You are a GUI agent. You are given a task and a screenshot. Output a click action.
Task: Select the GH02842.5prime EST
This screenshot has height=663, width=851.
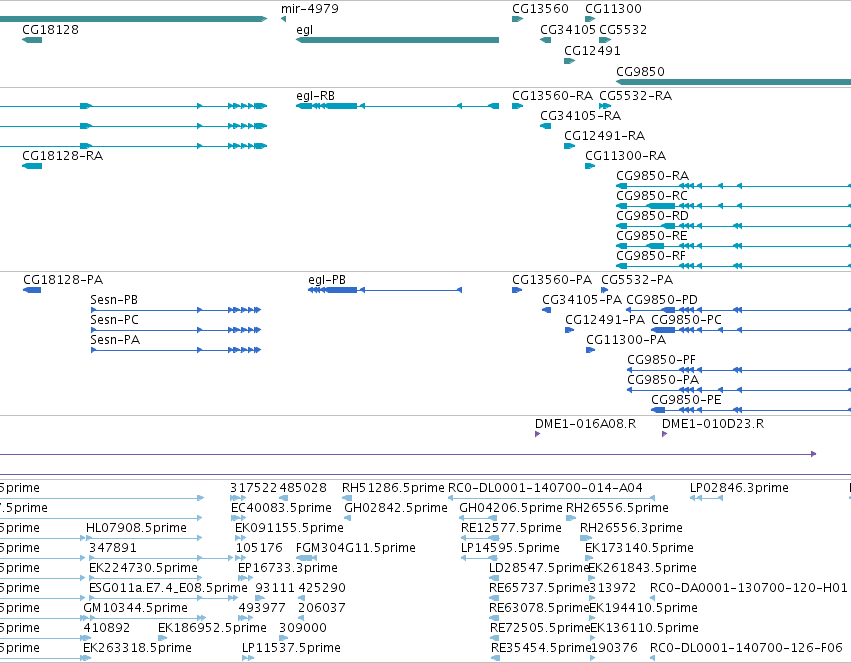347,518
